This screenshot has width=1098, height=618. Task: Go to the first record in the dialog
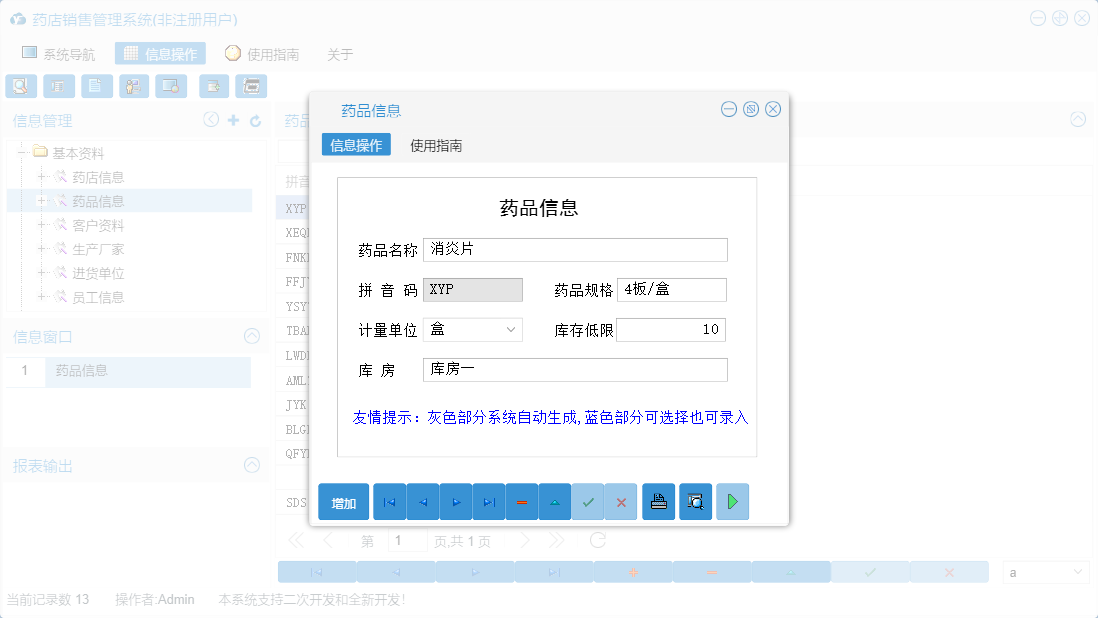coord(389,501)
